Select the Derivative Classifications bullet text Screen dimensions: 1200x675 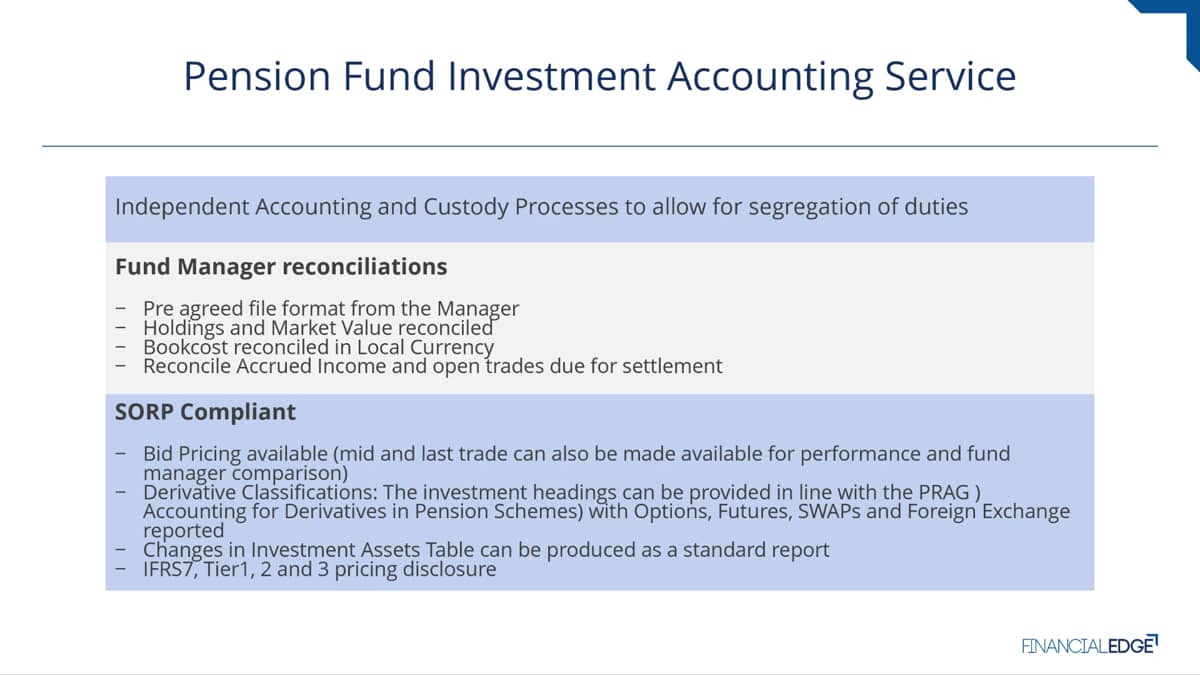coord(606,511)
